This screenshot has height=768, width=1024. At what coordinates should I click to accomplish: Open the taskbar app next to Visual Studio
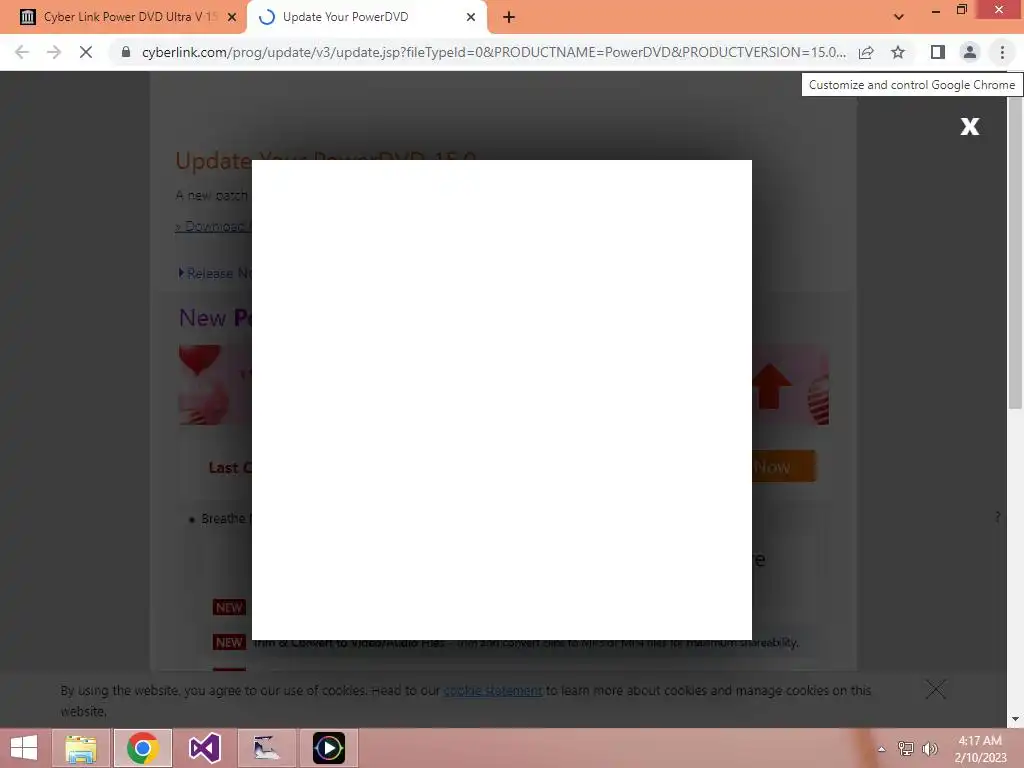pos(266,748)
